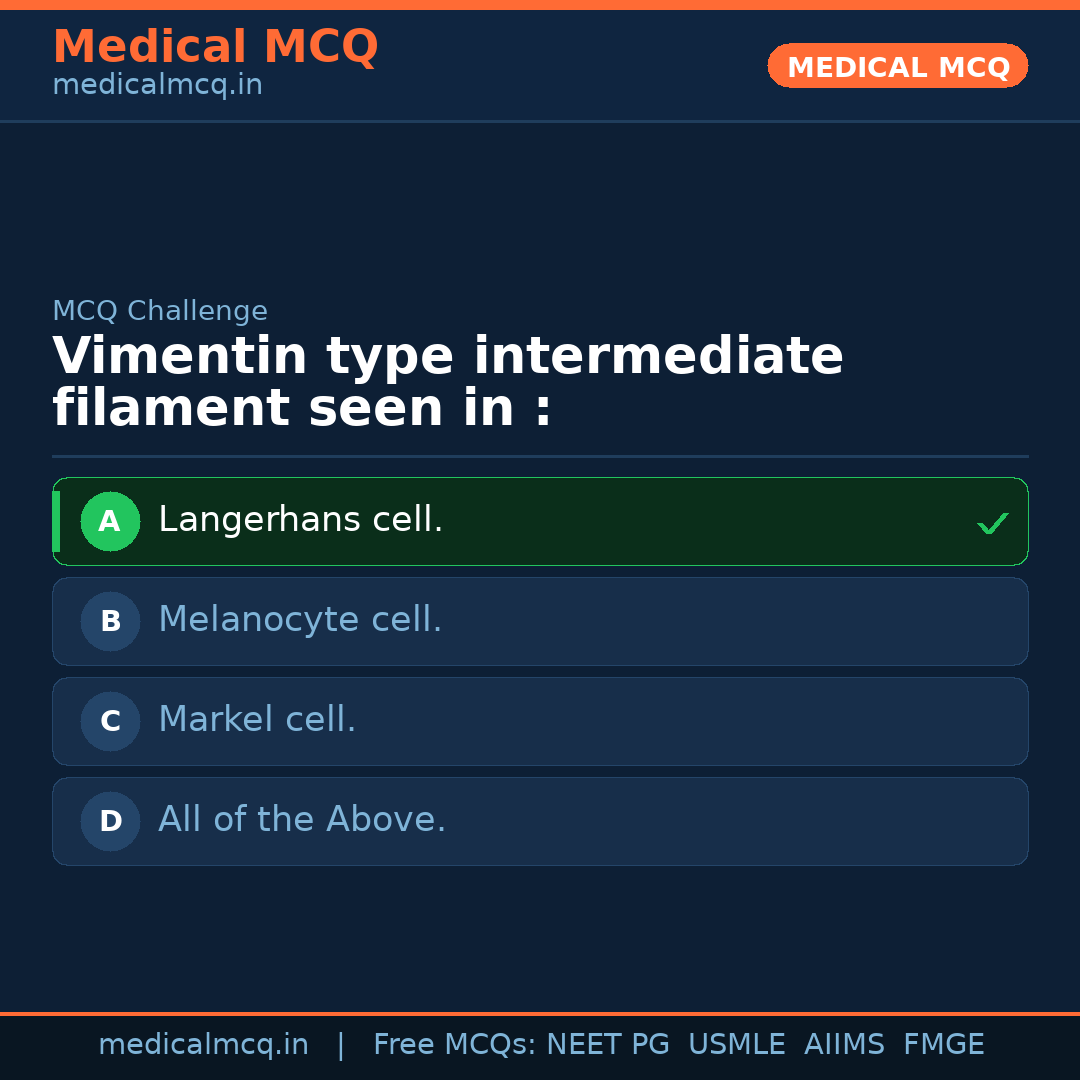Click the green checkmark icon
The height and width of the screenshot is (1080, 1080).
[992, 523]
